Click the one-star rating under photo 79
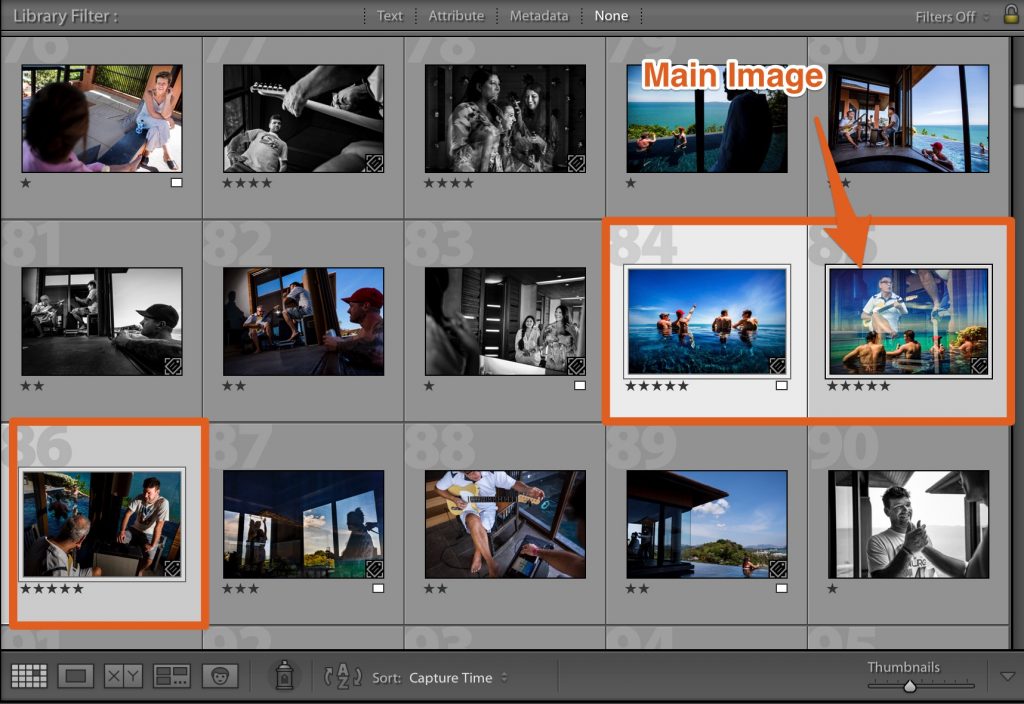Screen dimensions: 1024x704 631,183
